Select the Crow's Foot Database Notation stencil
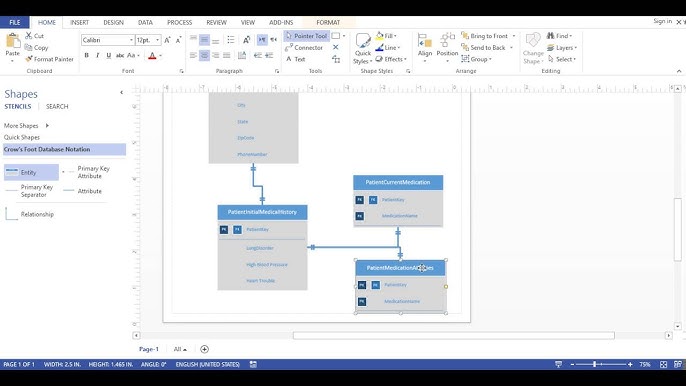Screen dimensions: 686x386 point(64,149)
